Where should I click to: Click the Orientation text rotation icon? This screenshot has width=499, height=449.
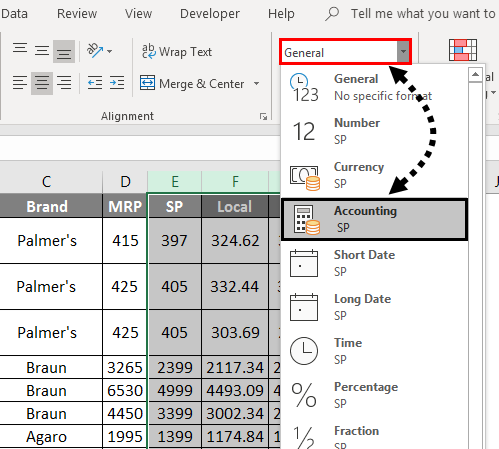click(x=95, y=51)
